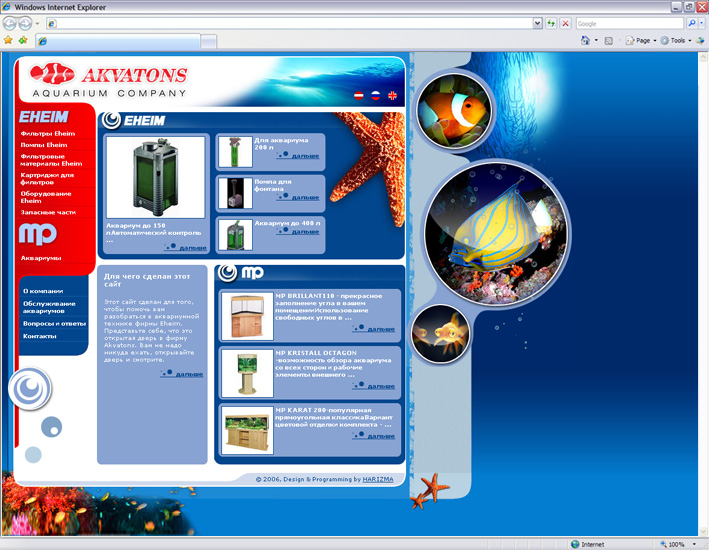Click the HARIZMA footer link

point(378,479)
